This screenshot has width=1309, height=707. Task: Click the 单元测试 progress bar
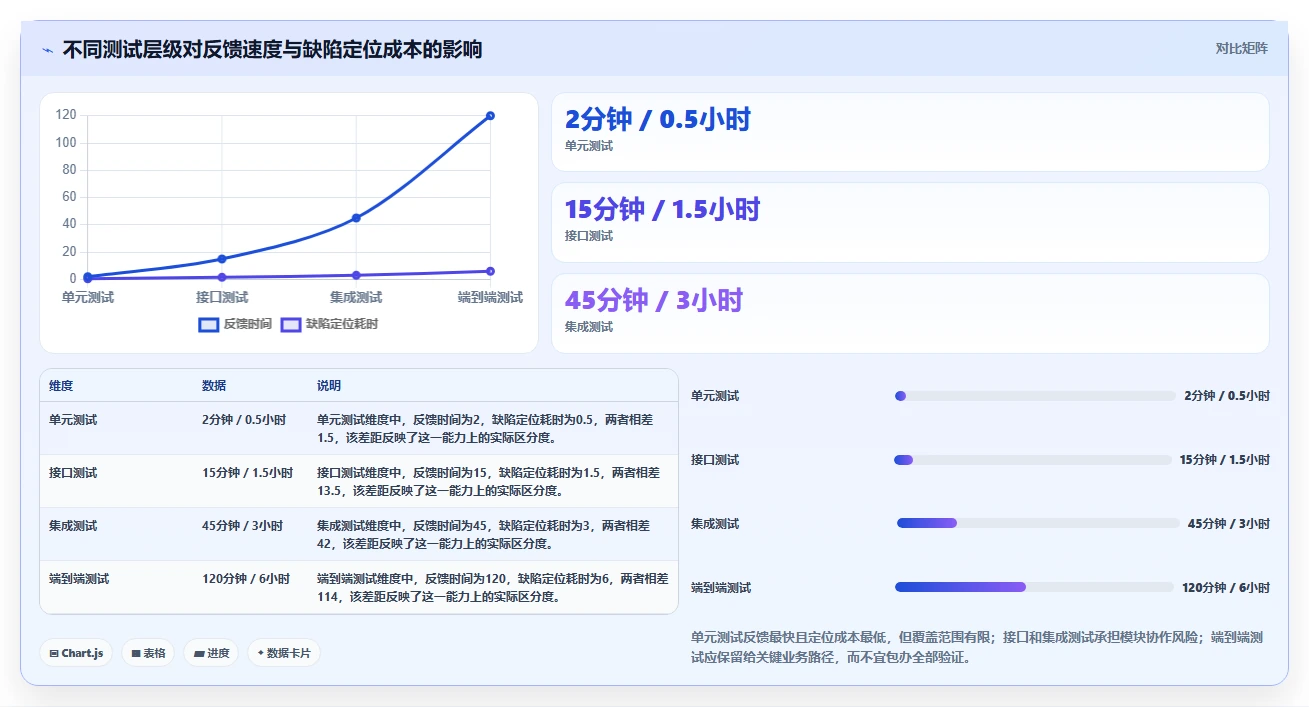[1035, 396]
